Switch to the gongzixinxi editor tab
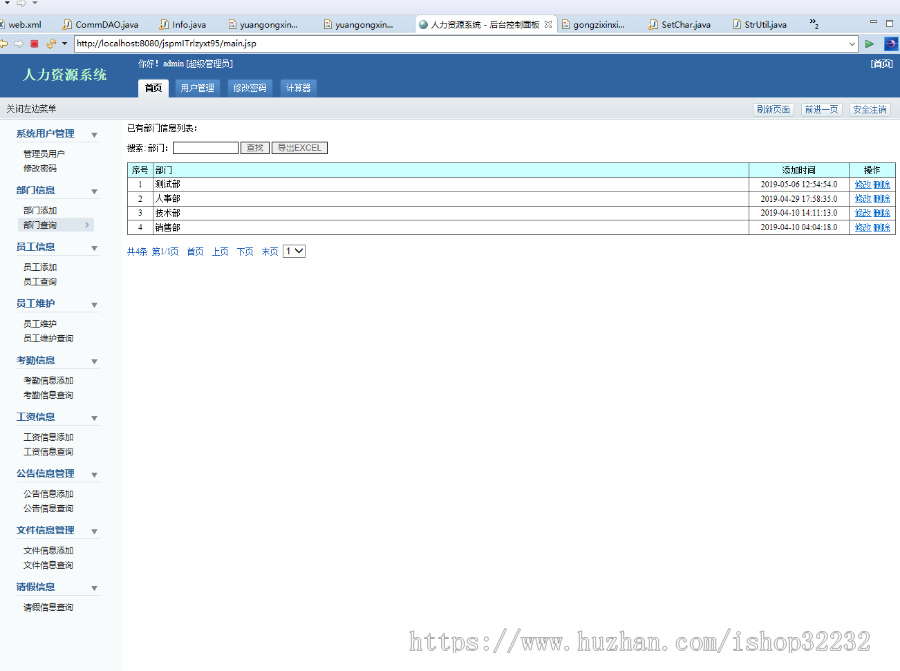The width and height of the screenshot is (900, 671). click(593, 25)
